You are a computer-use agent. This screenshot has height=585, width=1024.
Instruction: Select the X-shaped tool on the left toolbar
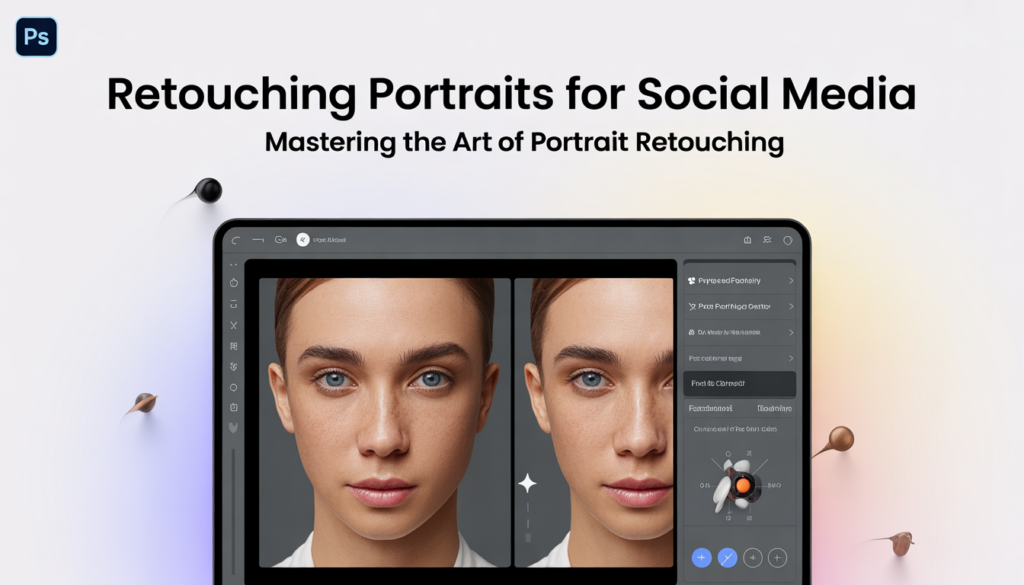tap(234, 323)
